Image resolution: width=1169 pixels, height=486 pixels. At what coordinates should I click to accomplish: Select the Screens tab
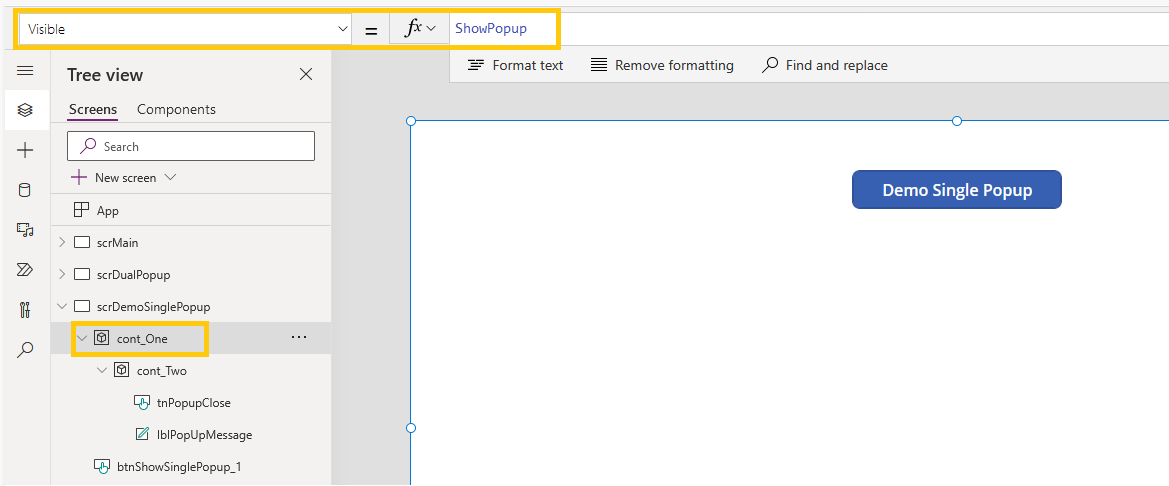tap(92, 109)
